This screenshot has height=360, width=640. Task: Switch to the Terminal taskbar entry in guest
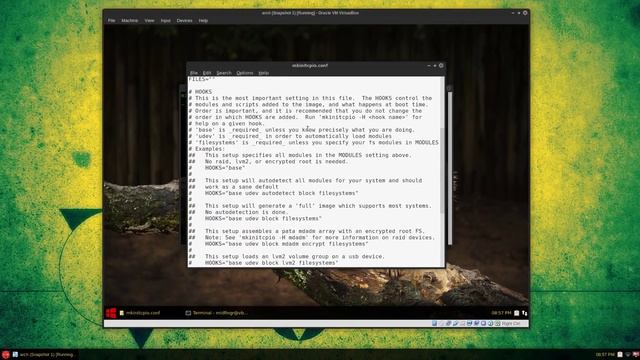tap(216, 313)
